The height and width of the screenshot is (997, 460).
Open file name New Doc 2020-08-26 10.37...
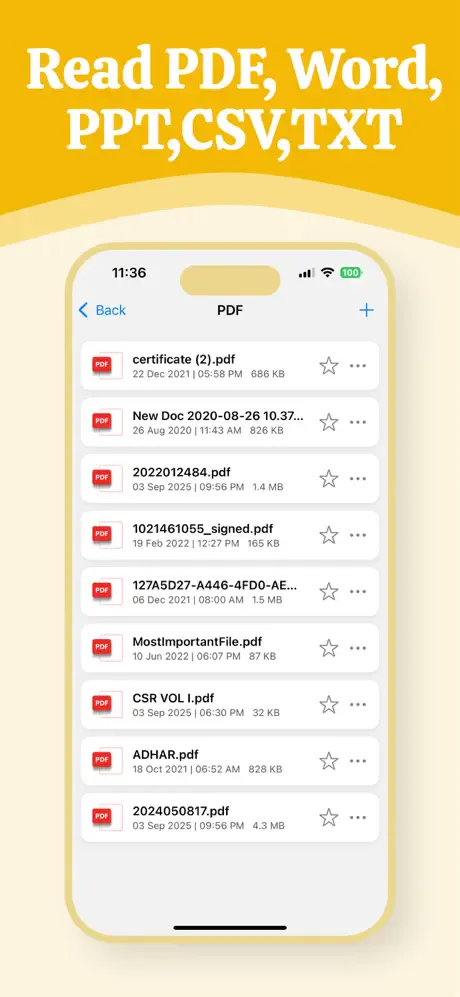click(x=218, y=416)
